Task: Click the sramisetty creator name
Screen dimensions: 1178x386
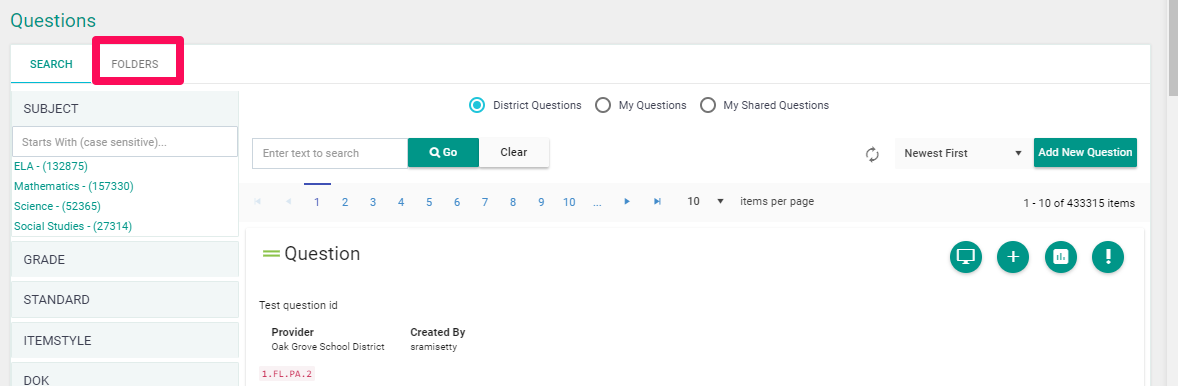Action: click(433, 347)
